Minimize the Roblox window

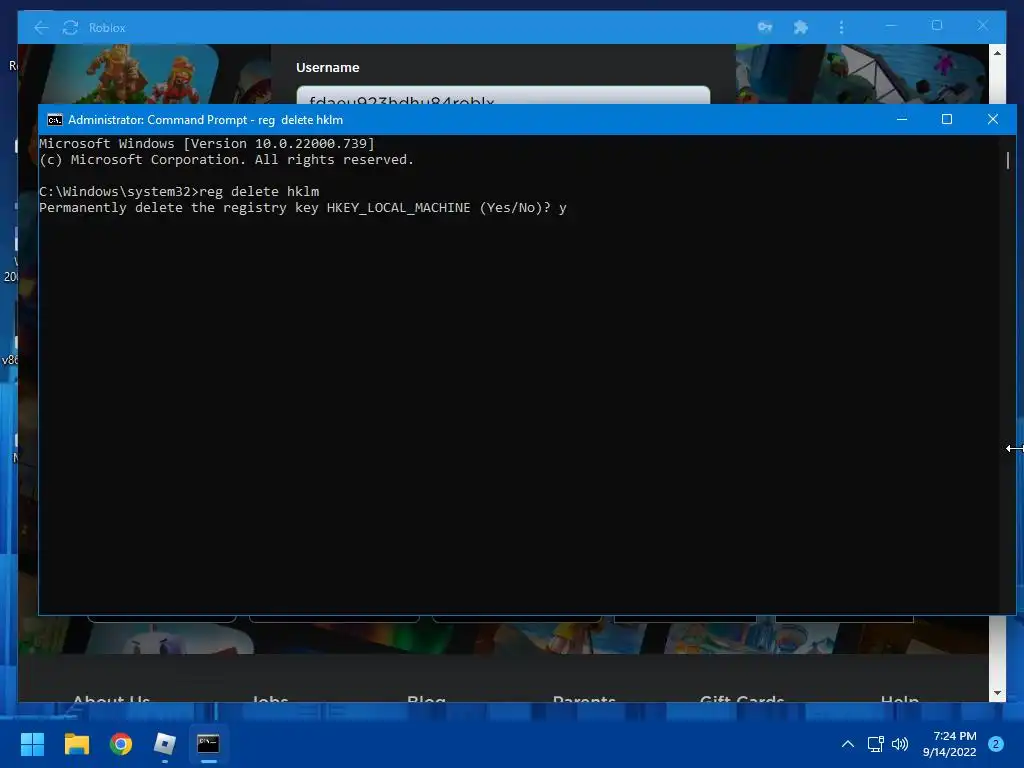tap(891, 26)
